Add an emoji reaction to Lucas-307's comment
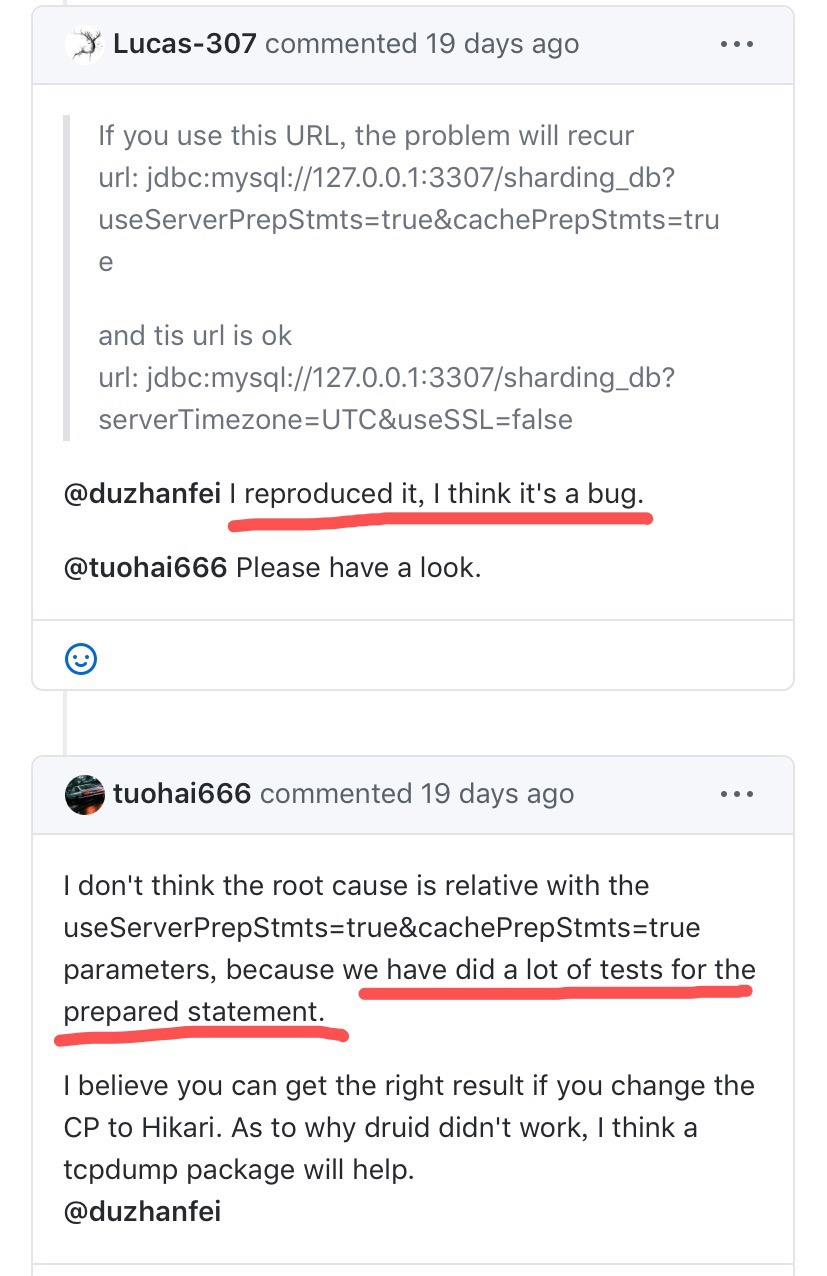The width and height of the screenshot is (827, 1276). pos(81,658)
